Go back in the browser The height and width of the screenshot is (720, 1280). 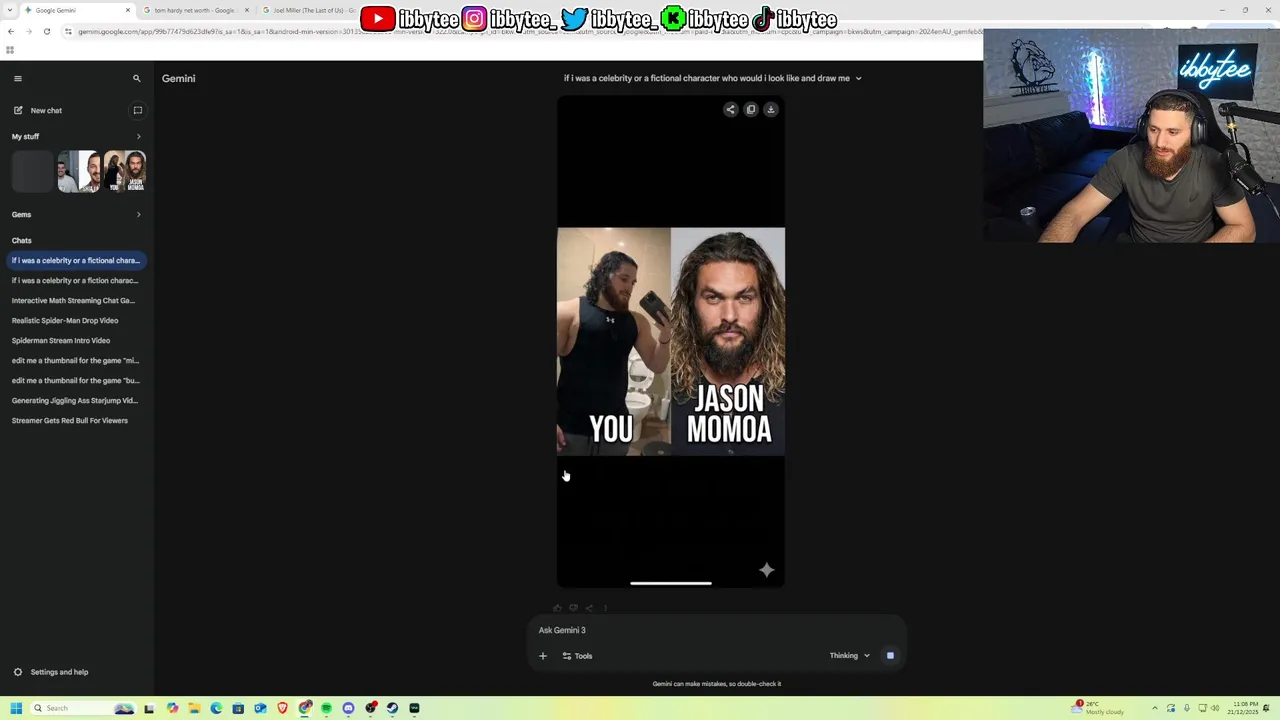(x=11, y=31)
